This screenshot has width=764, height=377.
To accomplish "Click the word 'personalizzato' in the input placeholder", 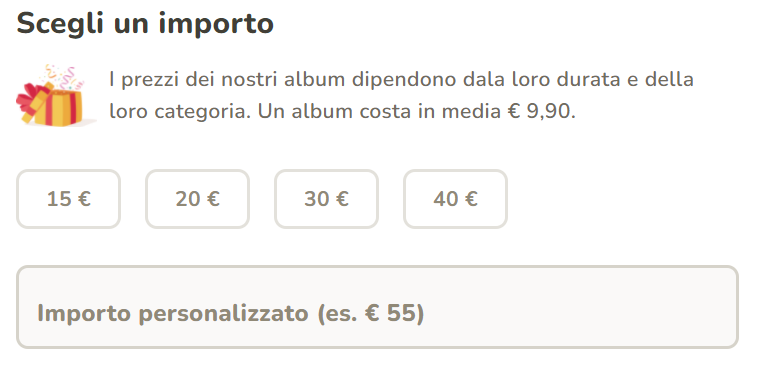I will tap(224, 314).
